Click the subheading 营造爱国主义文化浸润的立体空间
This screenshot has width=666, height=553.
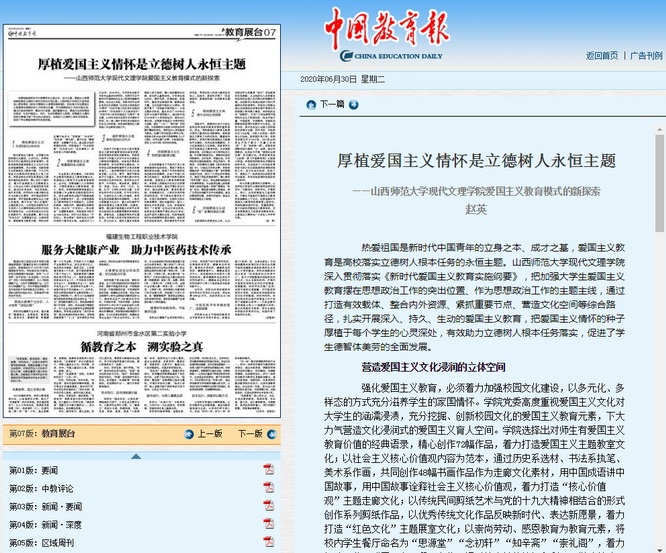click(433, 367)
